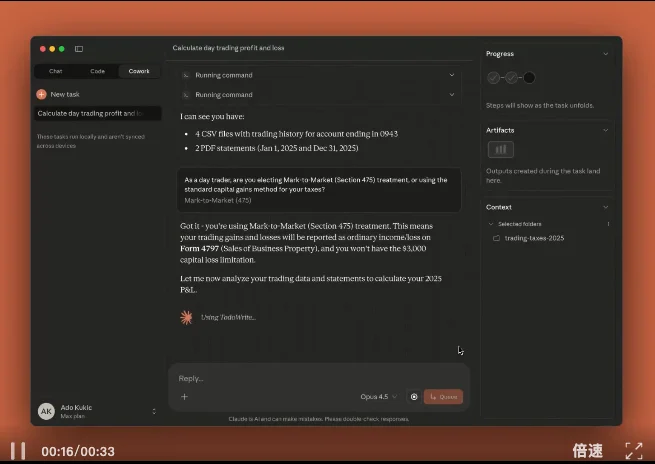The width and height of the screenshot is (655, 464).
Task: Switch to the Code tab
Action: coord(97,71)
